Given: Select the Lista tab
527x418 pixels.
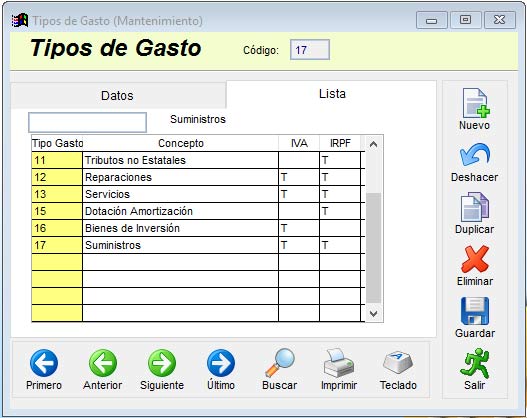Looking at the screenshot, I should click(x=332, y=94).
